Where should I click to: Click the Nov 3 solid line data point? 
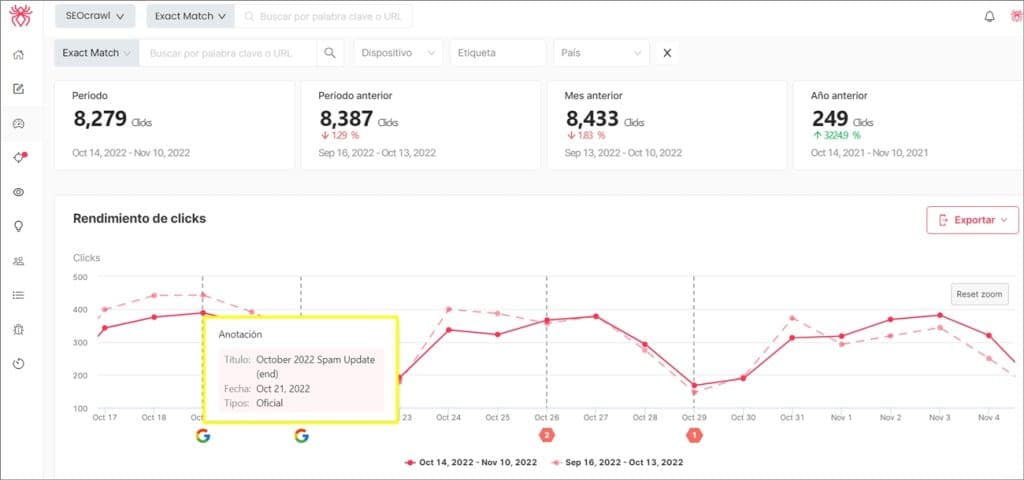pos(940,315)
